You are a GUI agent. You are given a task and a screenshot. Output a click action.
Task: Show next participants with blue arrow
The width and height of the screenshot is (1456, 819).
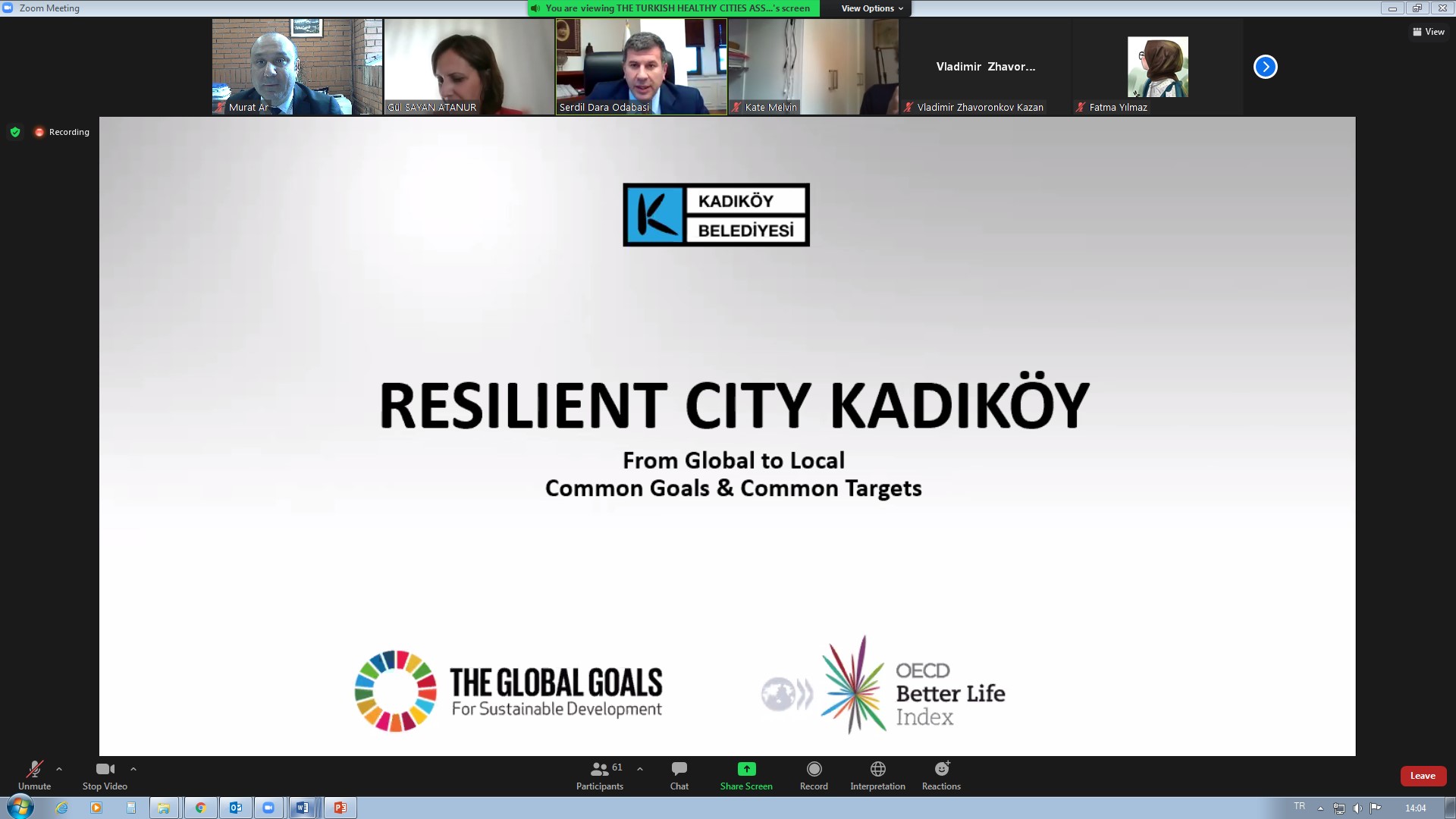tap(1265, 67)
